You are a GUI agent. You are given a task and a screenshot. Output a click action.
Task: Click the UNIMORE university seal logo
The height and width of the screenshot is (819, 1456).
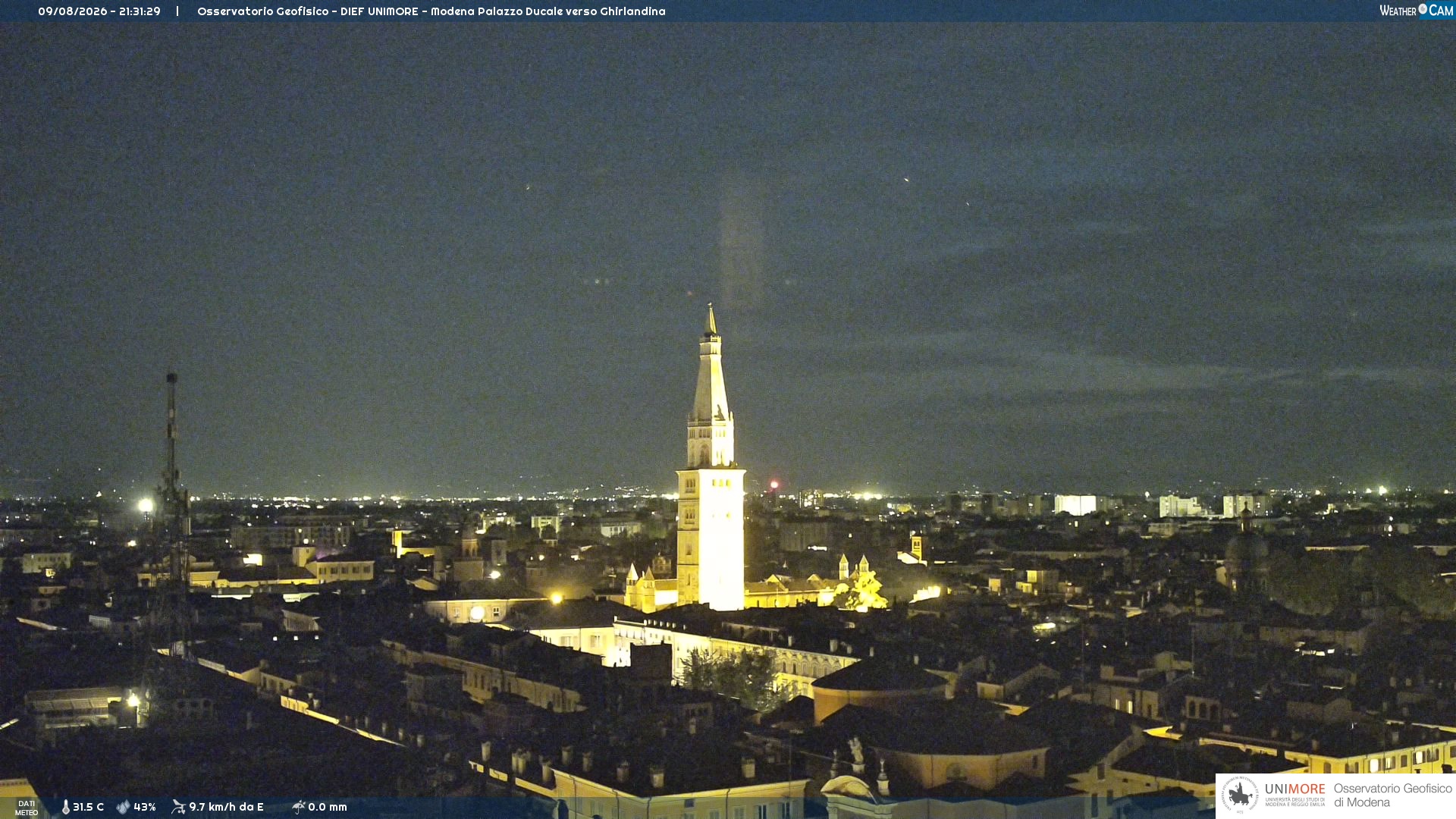pos(1240,795)
